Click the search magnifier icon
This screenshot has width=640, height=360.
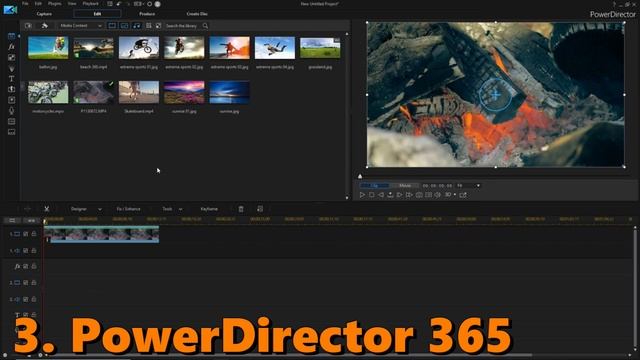(x=205, y=26)
